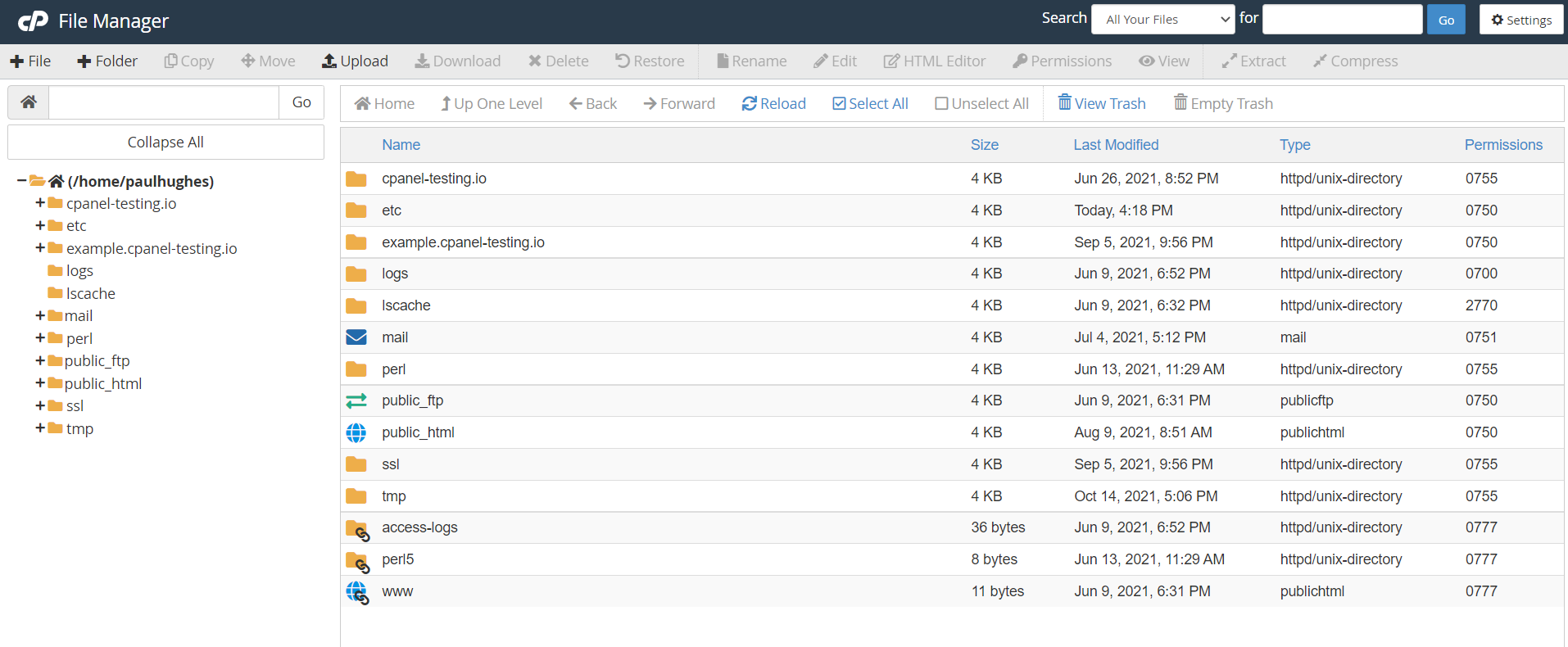Viewport: 1568px width, 647px height.
Task: Open the Settings button
Action: pyautogui.click(x=1521, y=20)
